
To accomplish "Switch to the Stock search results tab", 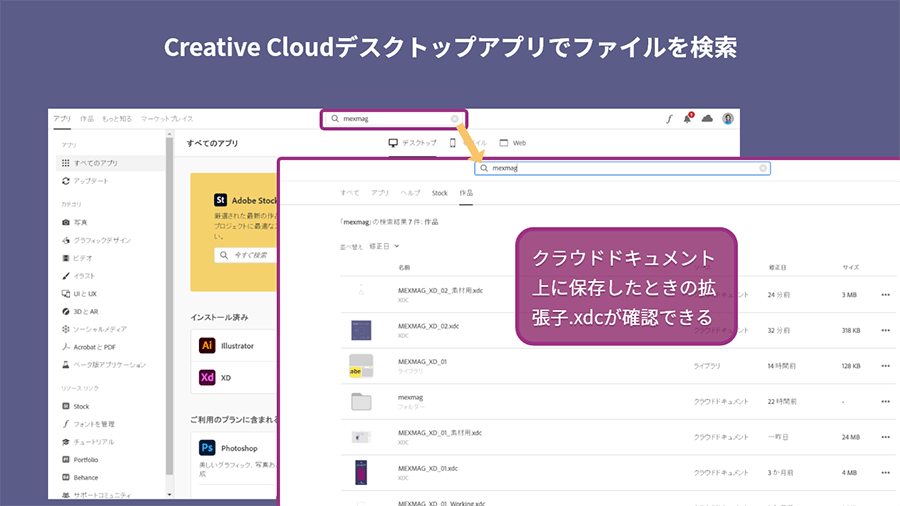I will pos(439,192).
